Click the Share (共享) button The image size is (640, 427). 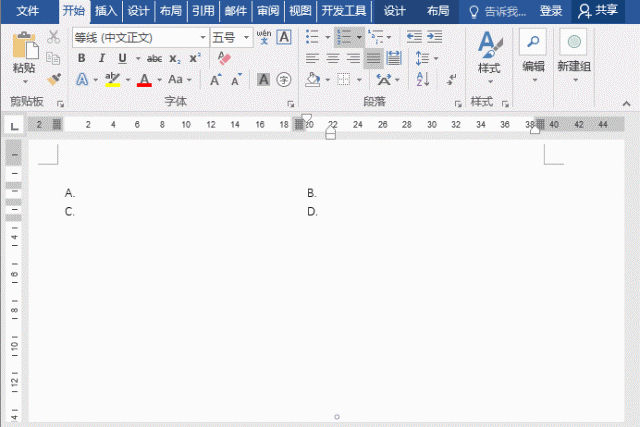598,11
